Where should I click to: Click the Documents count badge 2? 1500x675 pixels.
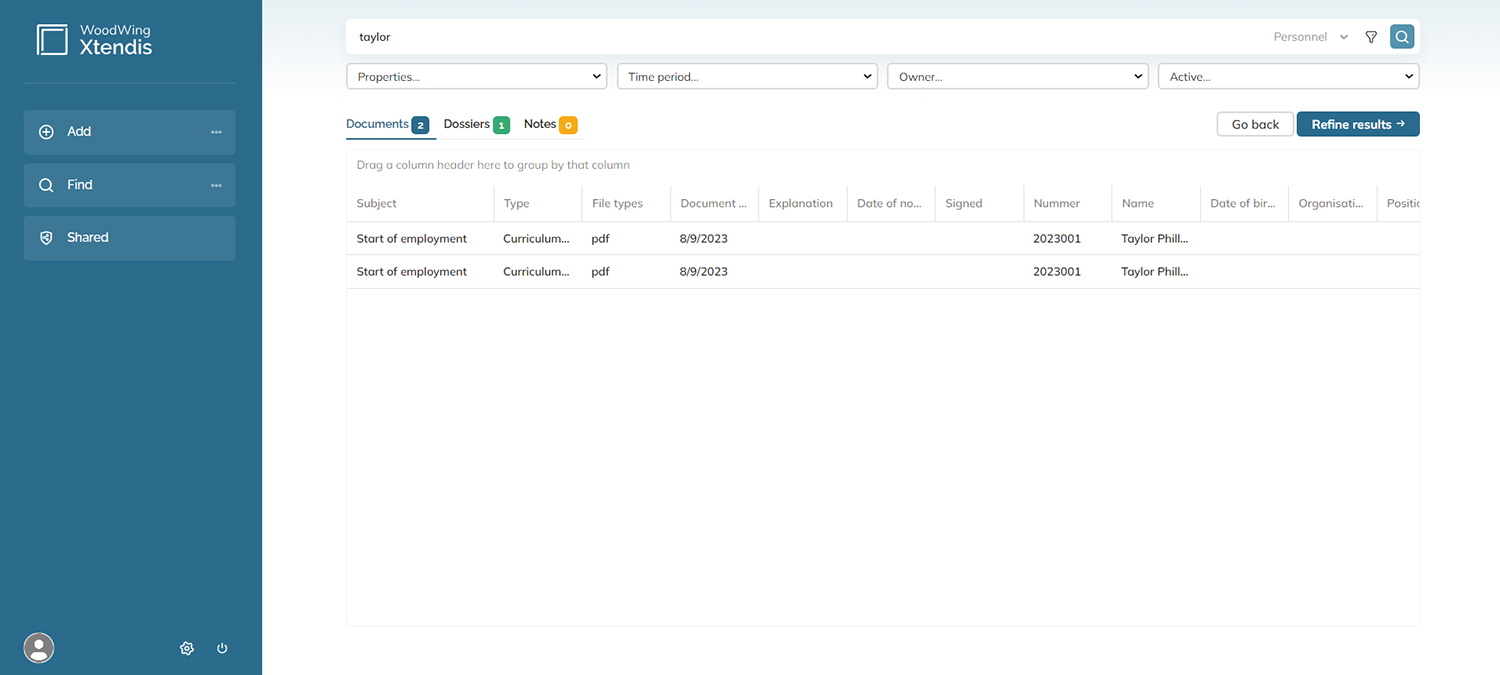[x=420, y=125]
